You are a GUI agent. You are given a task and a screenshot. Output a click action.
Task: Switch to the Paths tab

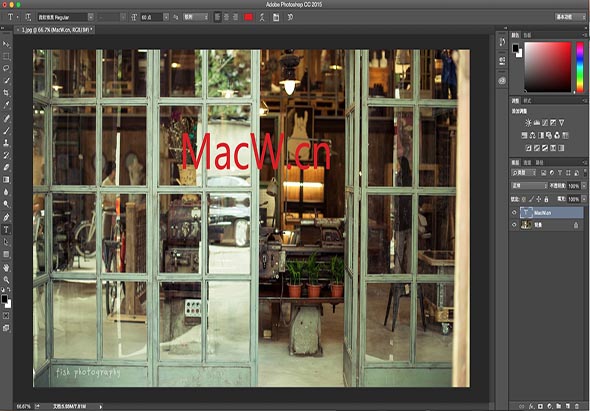(x=539, y=163)
